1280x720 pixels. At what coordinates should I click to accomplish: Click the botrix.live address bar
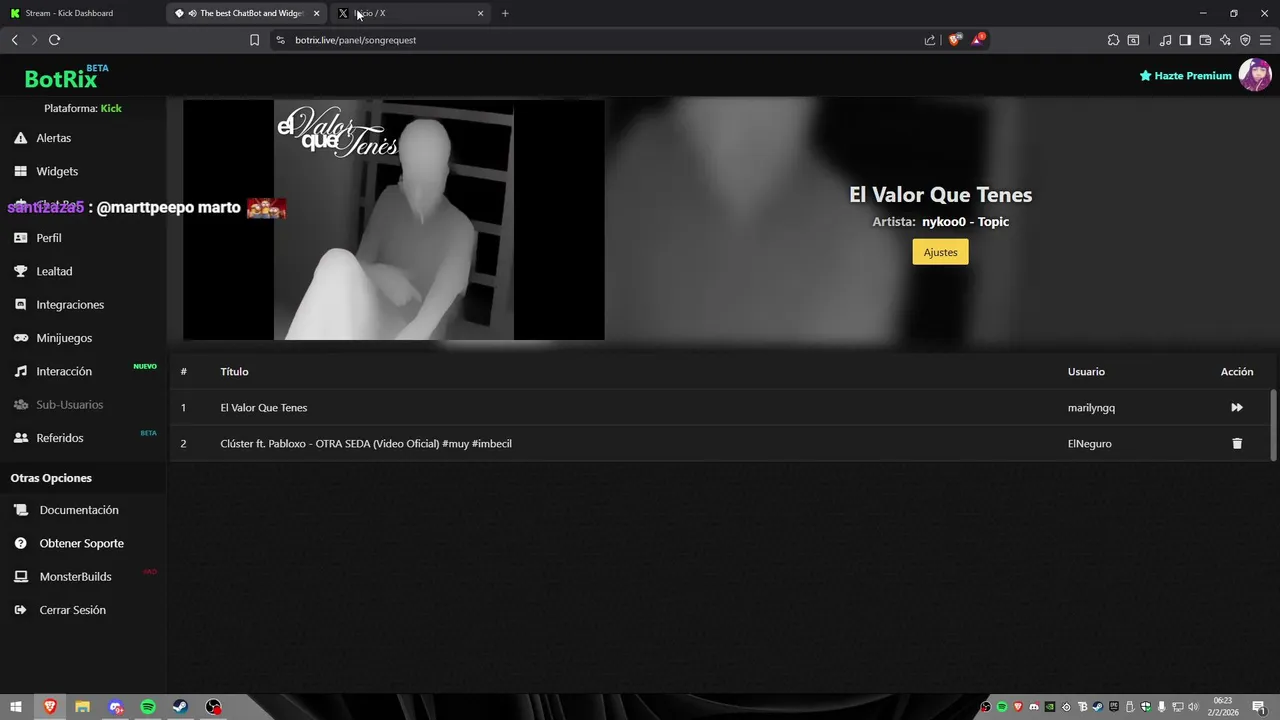pos(600,40)
